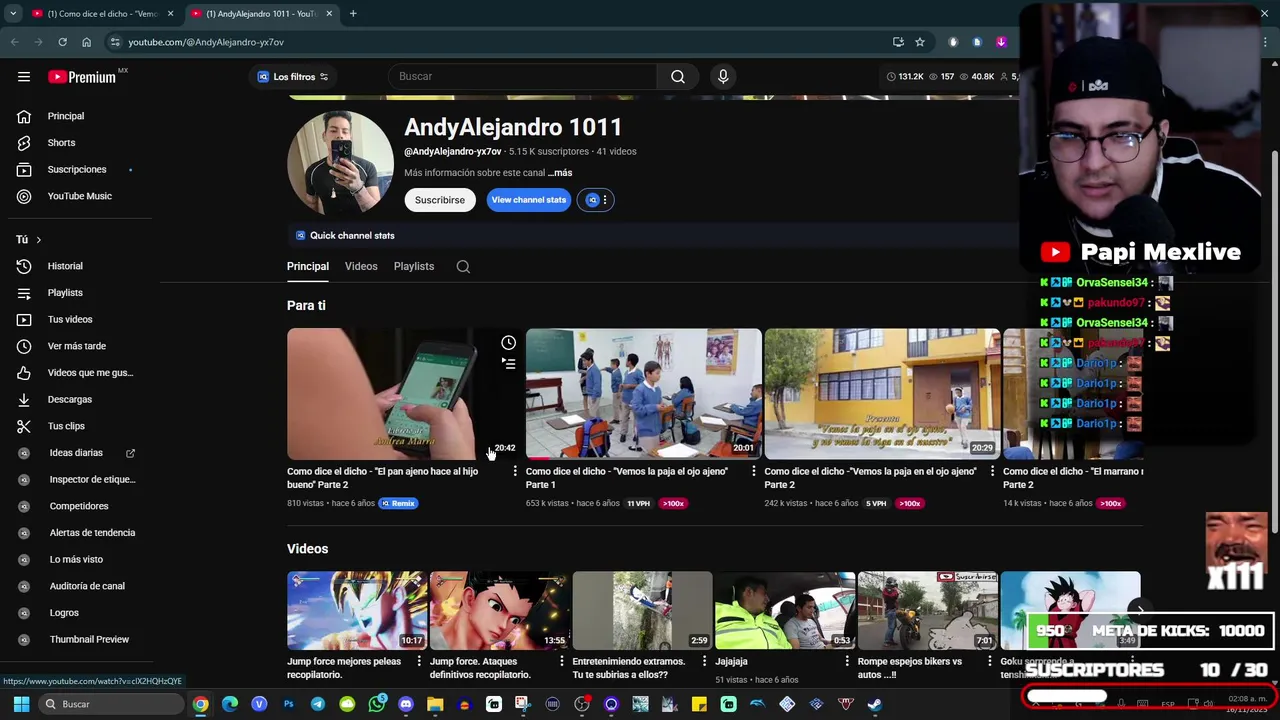Open Steam from the taskbar
This screenshot has width=1280, height=720.
(875, 704)
